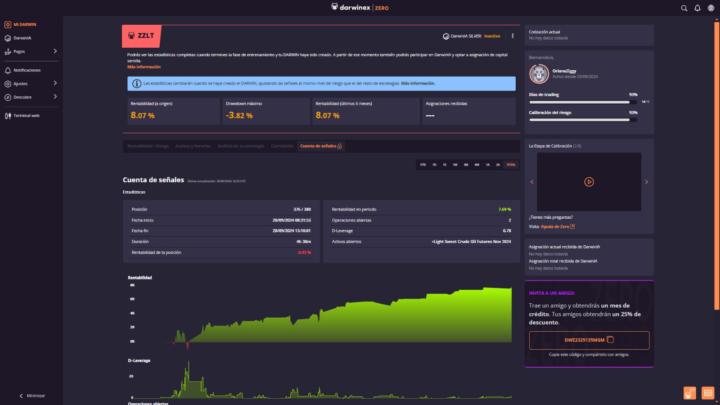The width and height of the screenshot is (720, 405).
Task: Go to previous video in carousel
Action: click(532, 182)
